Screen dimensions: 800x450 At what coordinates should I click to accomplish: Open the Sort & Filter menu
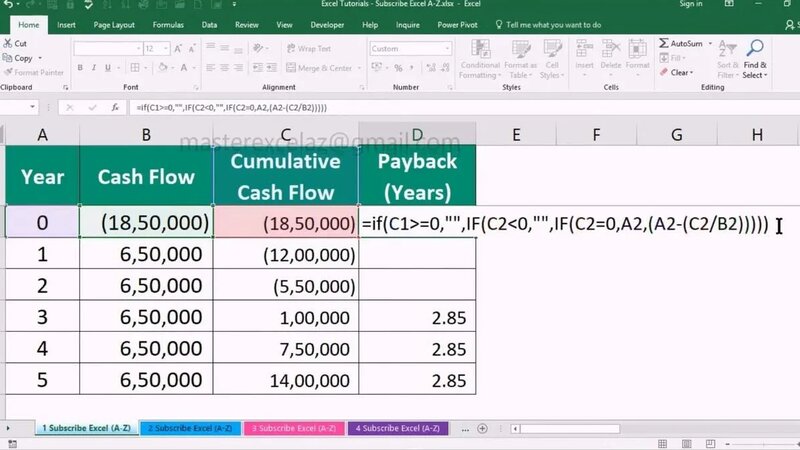[x=728, y=59]
